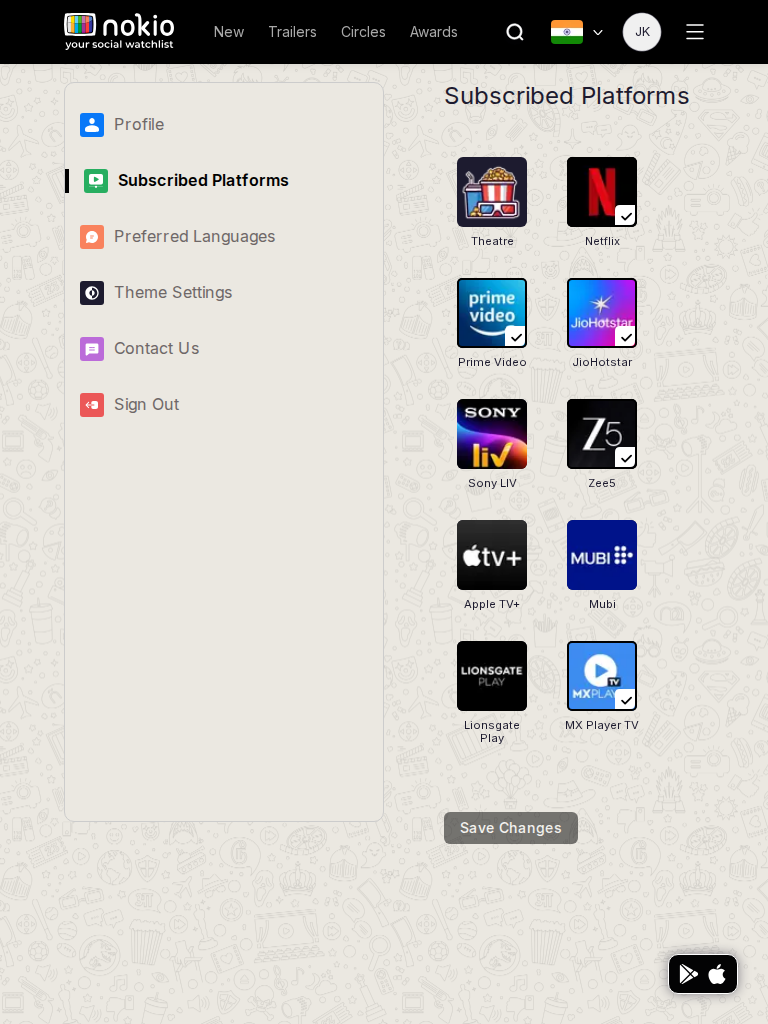This screenshot has height=1024, width=768.
Task: Click the Apple App Store icon
Action: tap(717, 974)
